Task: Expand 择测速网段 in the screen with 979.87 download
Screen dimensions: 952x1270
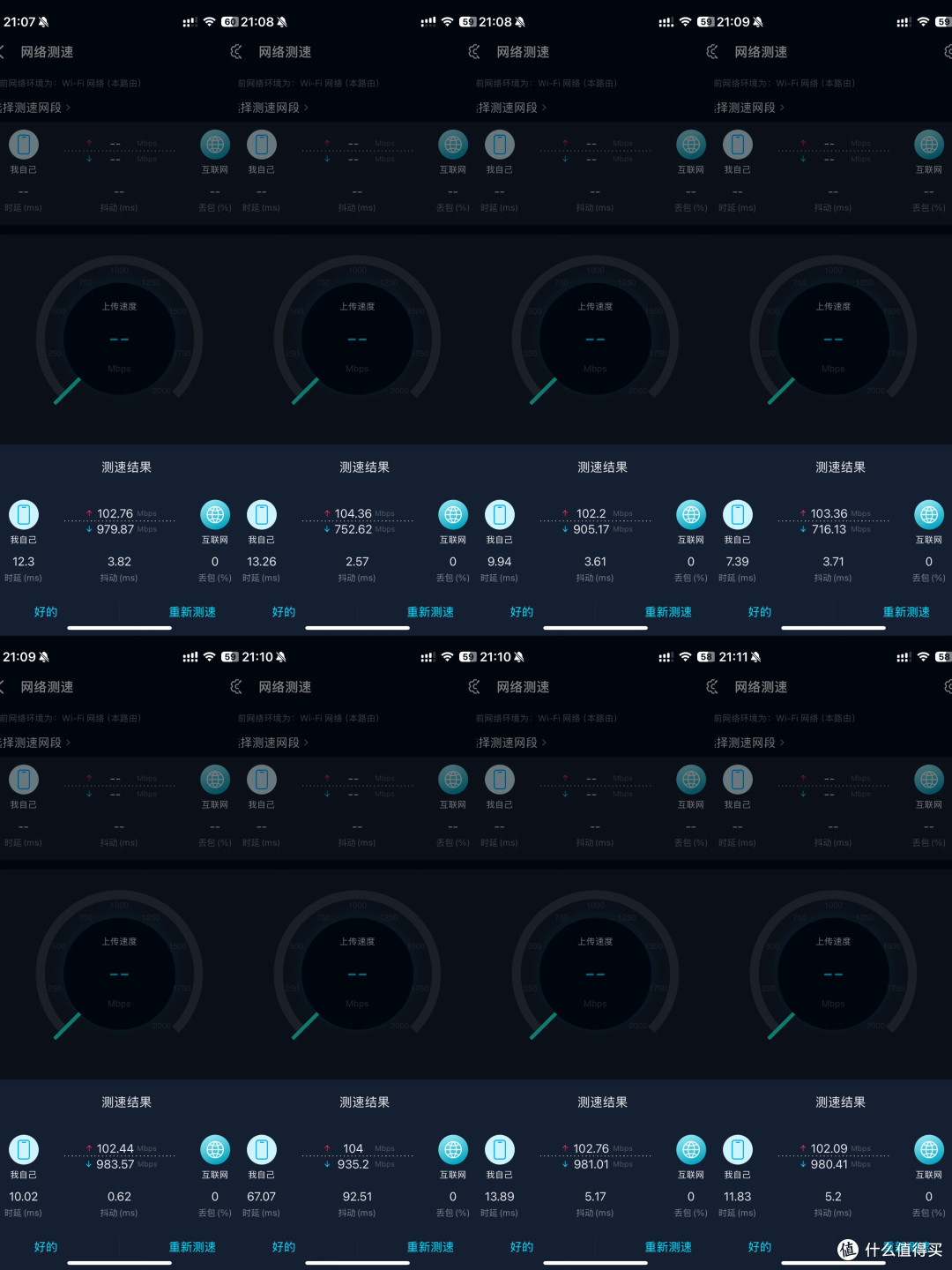Action: [35, 108]
